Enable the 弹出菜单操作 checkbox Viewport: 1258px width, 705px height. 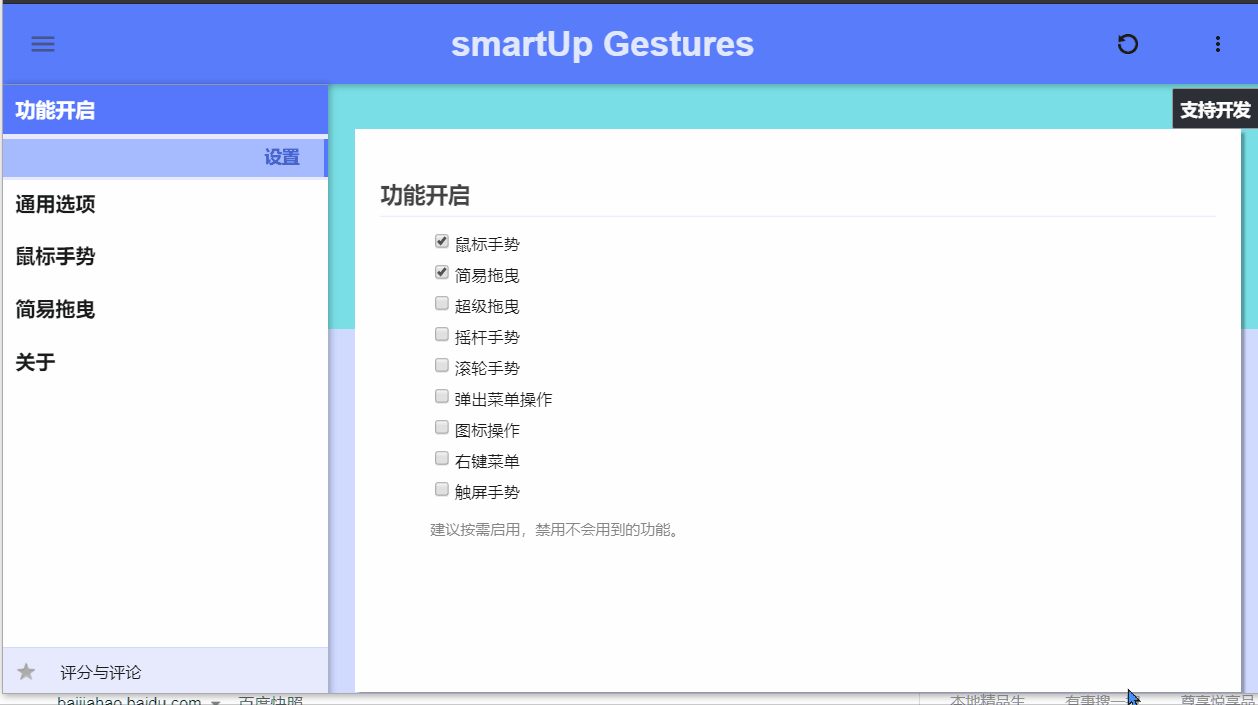442,396
